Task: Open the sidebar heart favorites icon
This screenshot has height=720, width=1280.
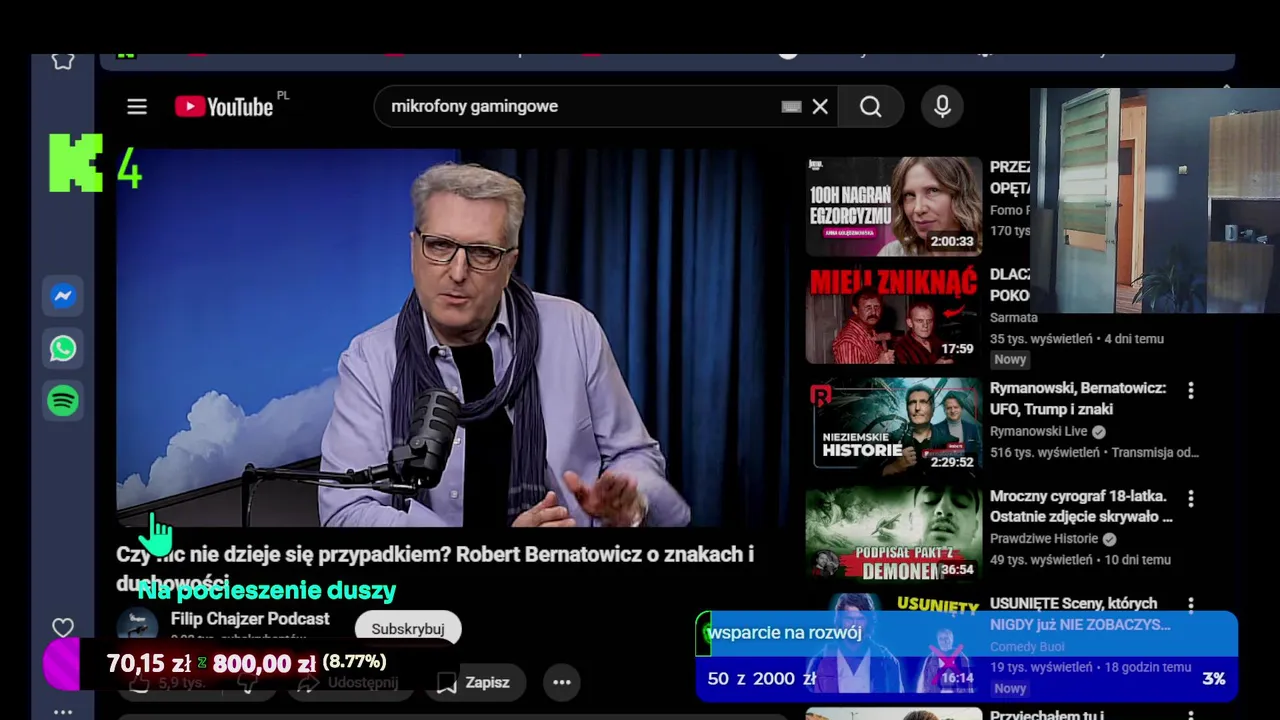Action: pyautogui.click(x=63, y=628)
